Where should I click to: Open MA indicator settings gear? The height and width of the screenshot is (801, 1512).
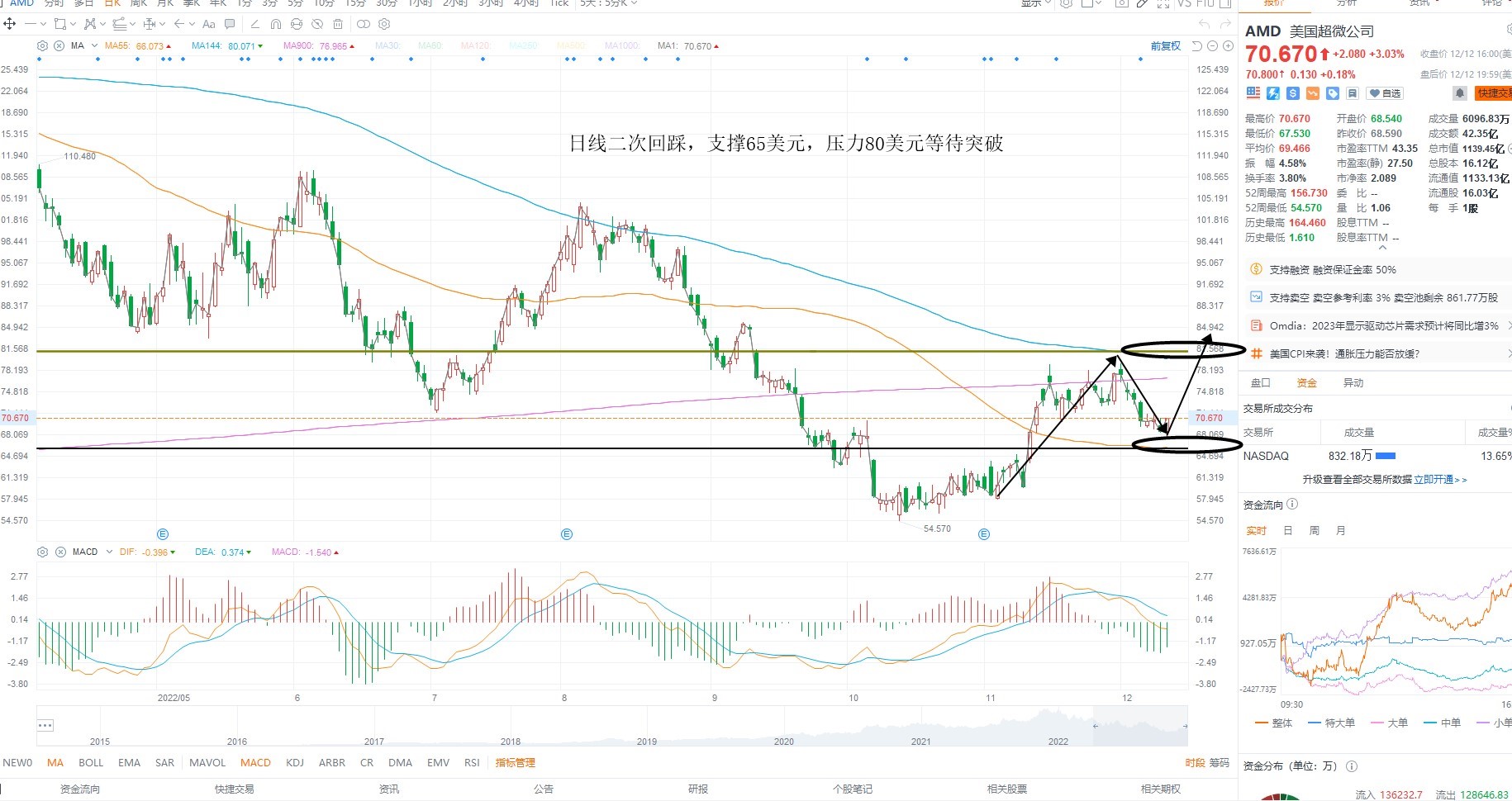43,46
